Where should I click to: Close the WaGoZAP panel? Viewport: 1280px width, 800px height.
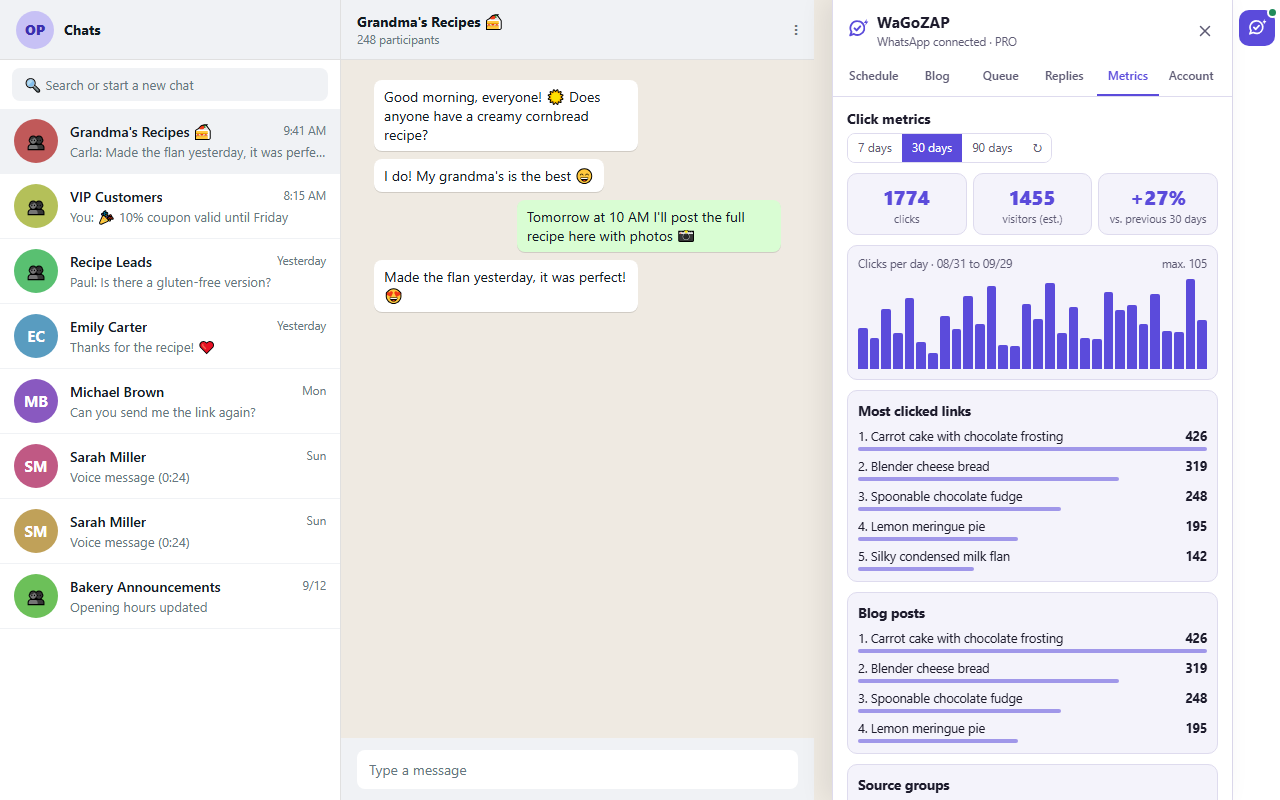(x=1205, y=31)
